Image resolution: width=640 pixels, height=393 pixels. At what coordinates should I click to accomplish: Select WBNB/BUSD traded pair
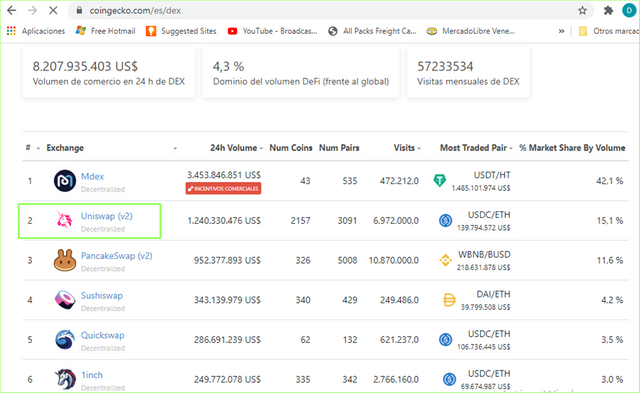click(484, 255)
